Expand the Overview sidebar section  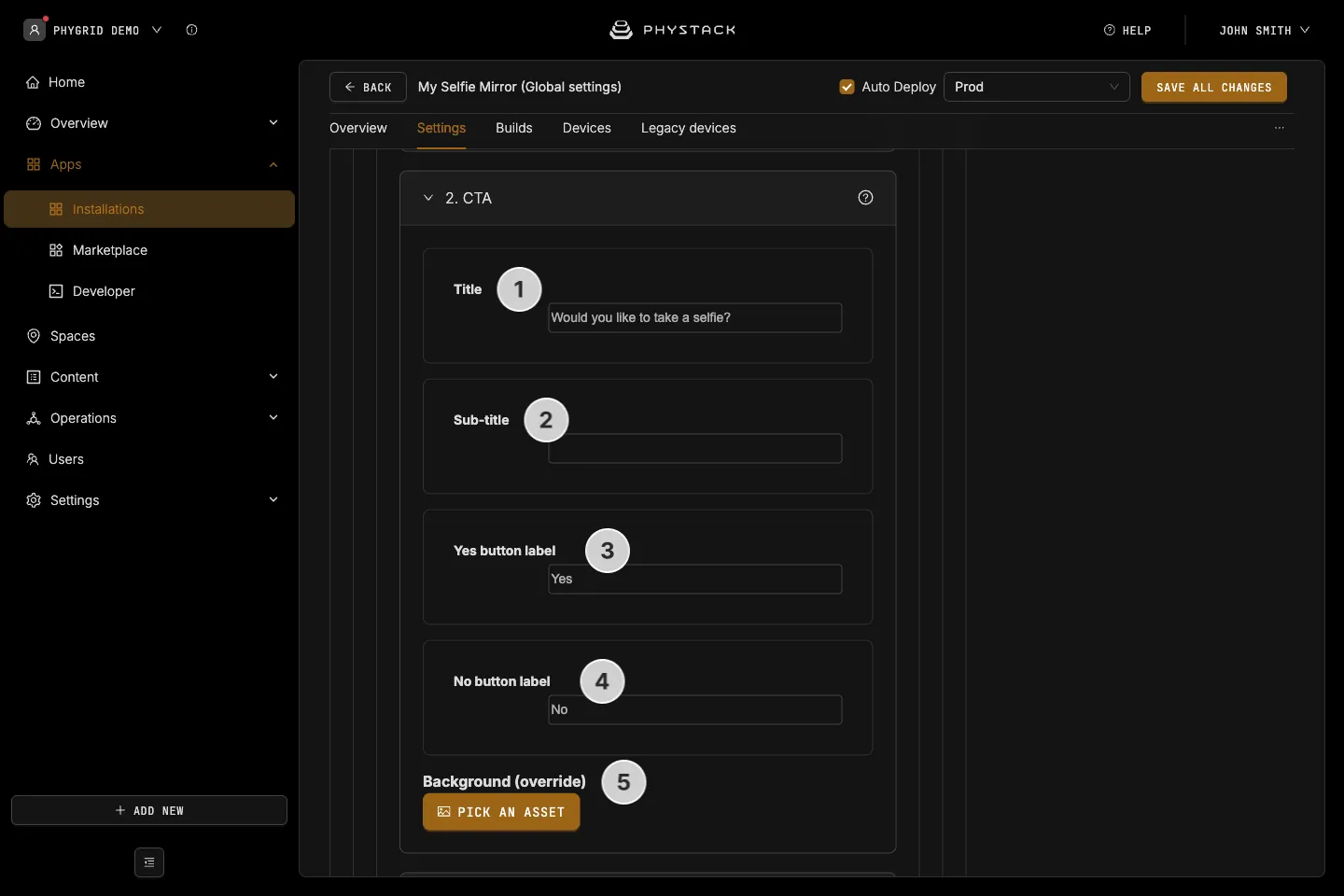click(x=273, y=123)
